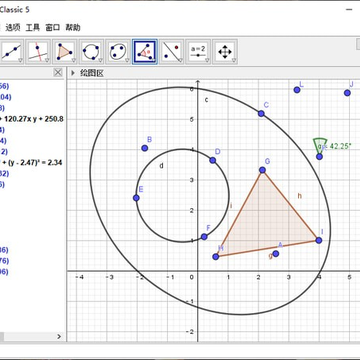The width and height of the screenshot is (360, 360).
Task: Select triangle vertex I
Action: click(319, 240)
